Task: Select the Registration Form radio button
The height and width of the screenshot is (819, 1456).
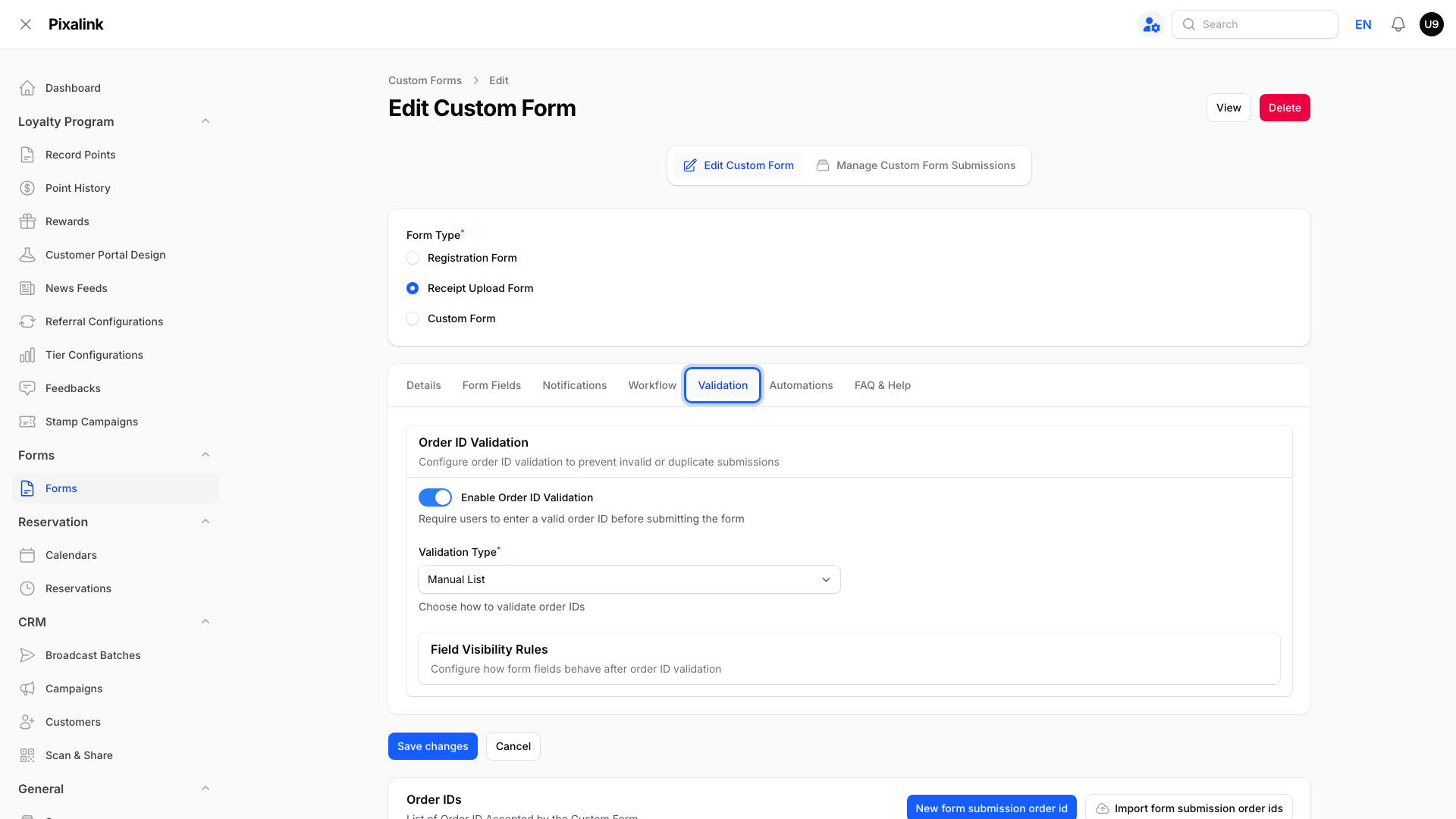Action: pos(413,258)
